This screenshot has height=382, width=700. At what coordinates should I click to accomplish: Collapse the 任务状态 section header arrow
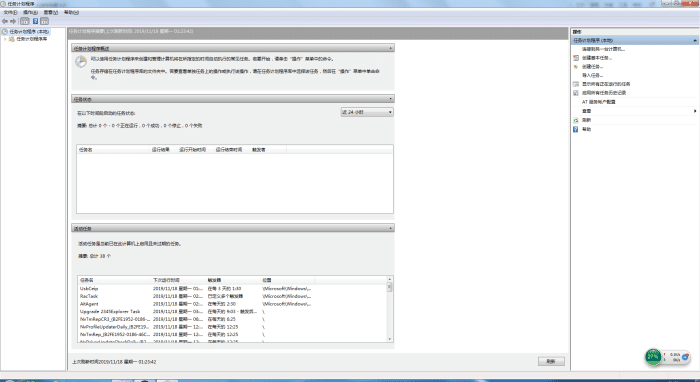pos(391,99)
